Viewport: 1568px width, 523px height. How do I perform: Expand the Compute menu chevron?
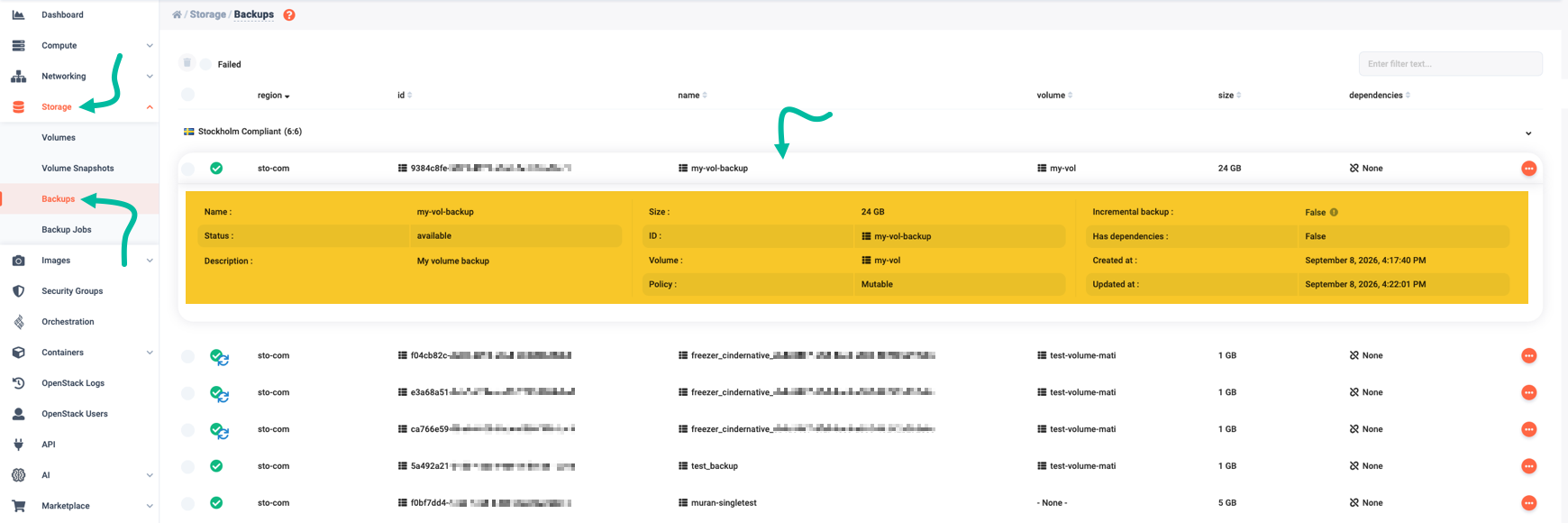coord(150,45)
